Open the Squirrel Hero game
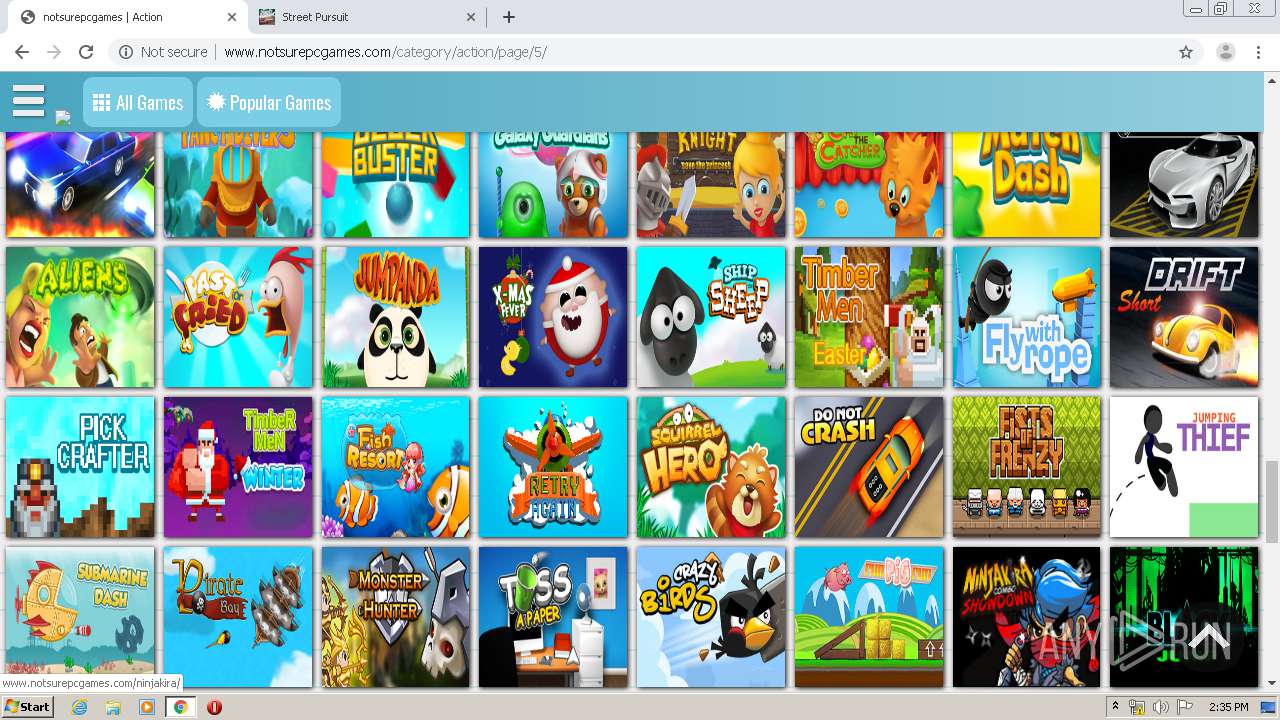Viewport: 1280px width, 720px height. 711,467
